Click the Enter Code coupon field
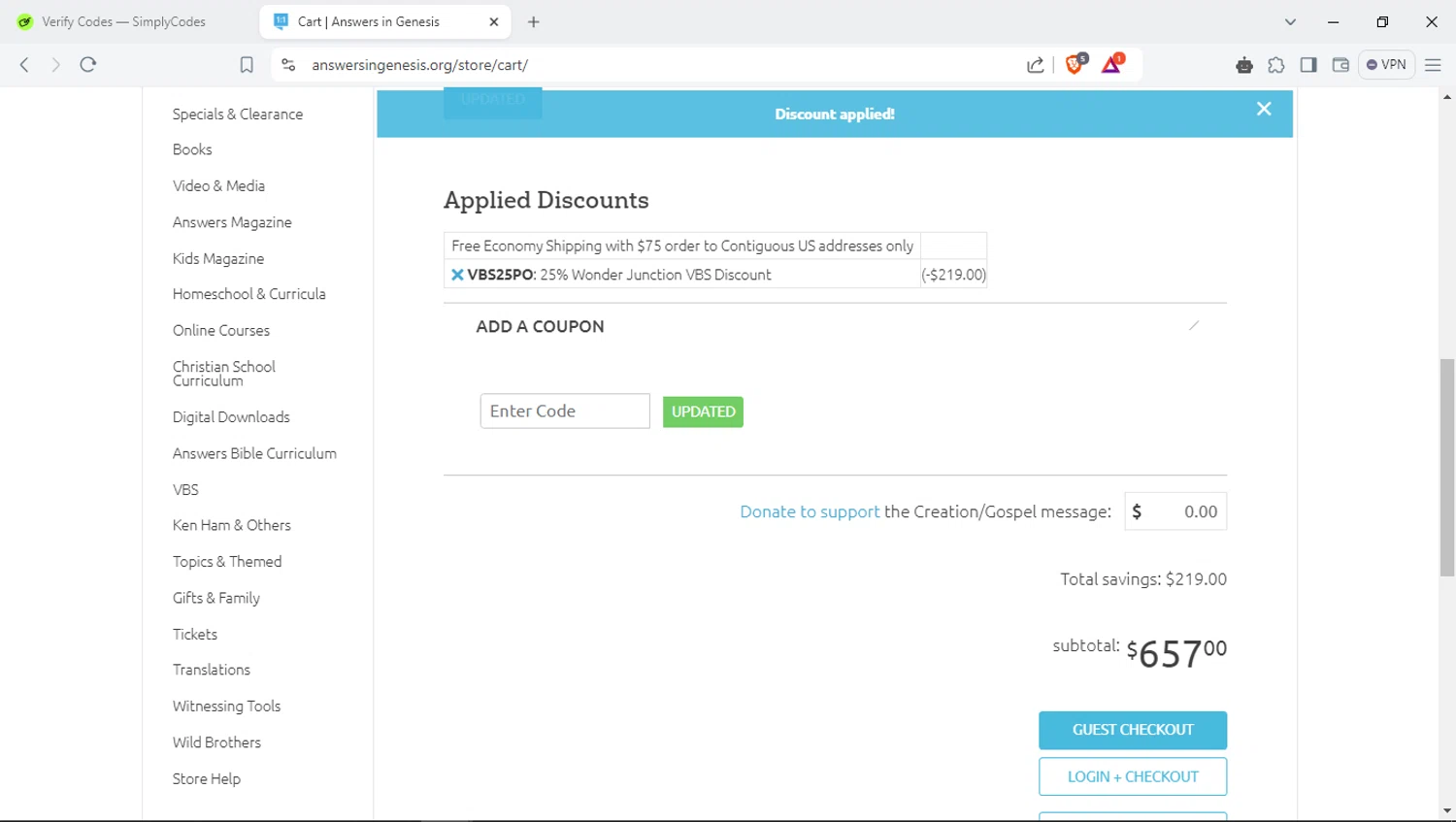 [565, 411]
